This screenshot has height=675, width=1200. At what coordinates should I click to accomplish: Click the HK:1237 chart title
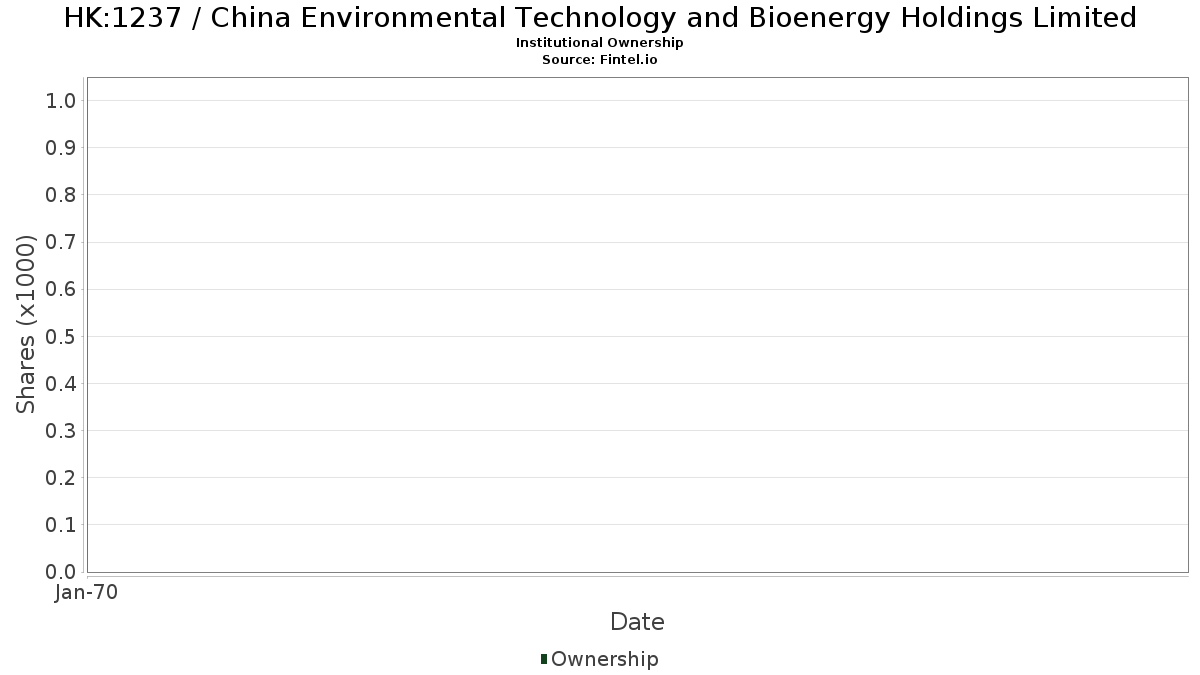pyautogui.click(x=600, y=18)
